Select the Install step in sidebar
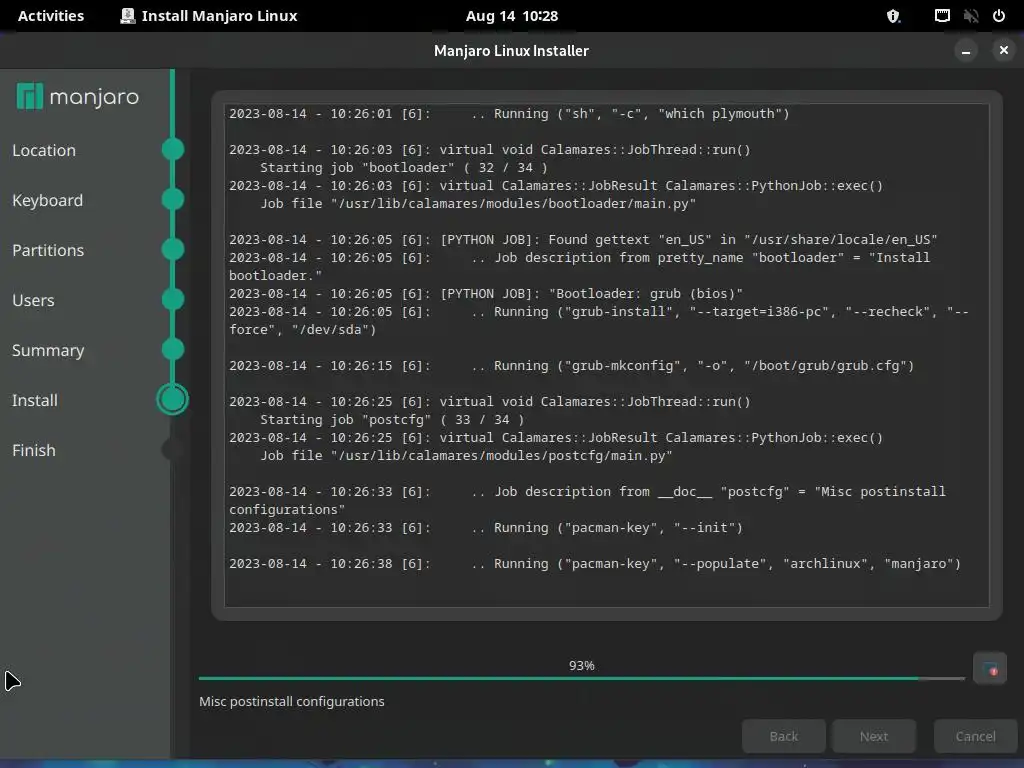Viewport: 1024px width, 768px height. 35,400
